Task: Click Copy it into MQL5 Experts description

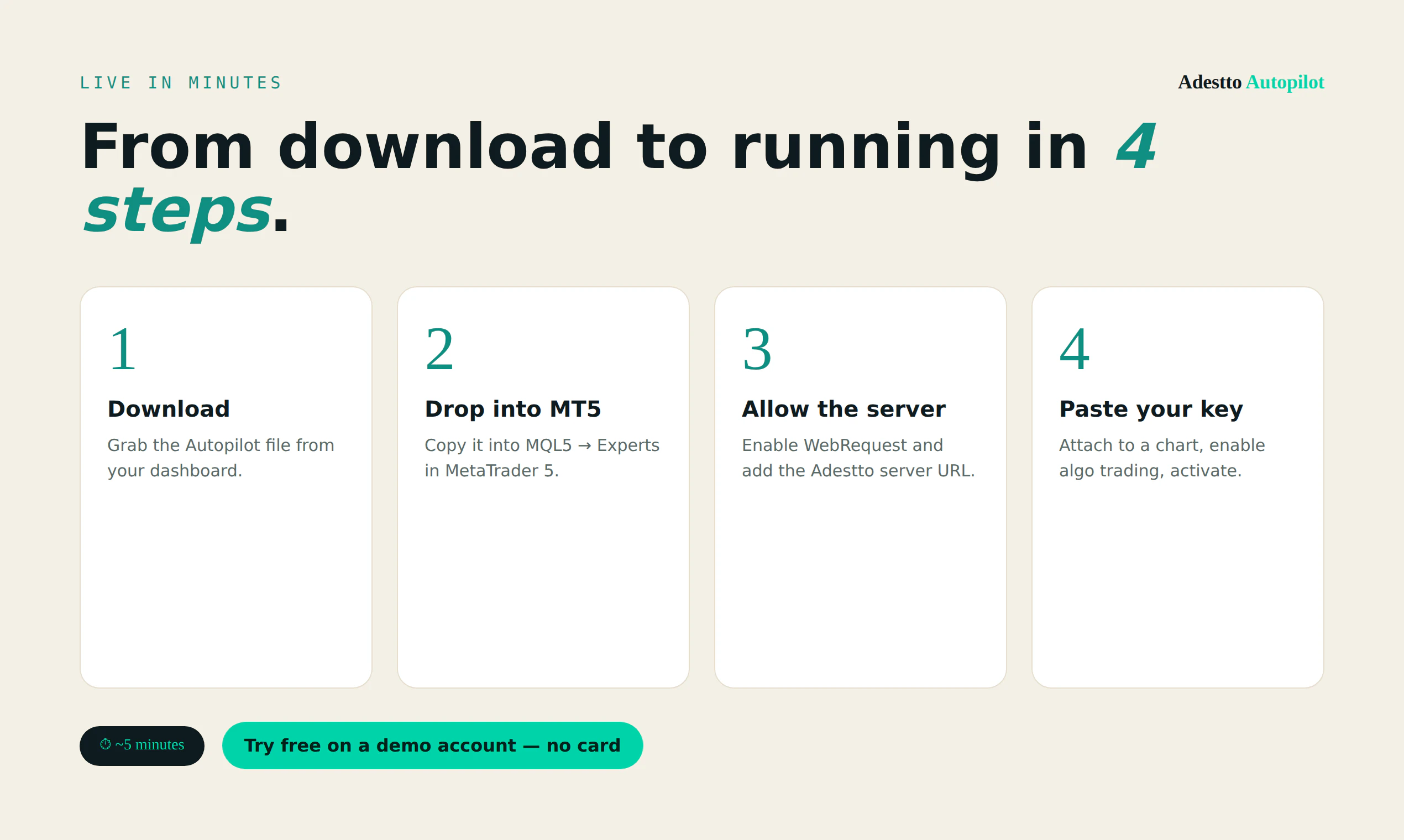Action: (542, 458)
